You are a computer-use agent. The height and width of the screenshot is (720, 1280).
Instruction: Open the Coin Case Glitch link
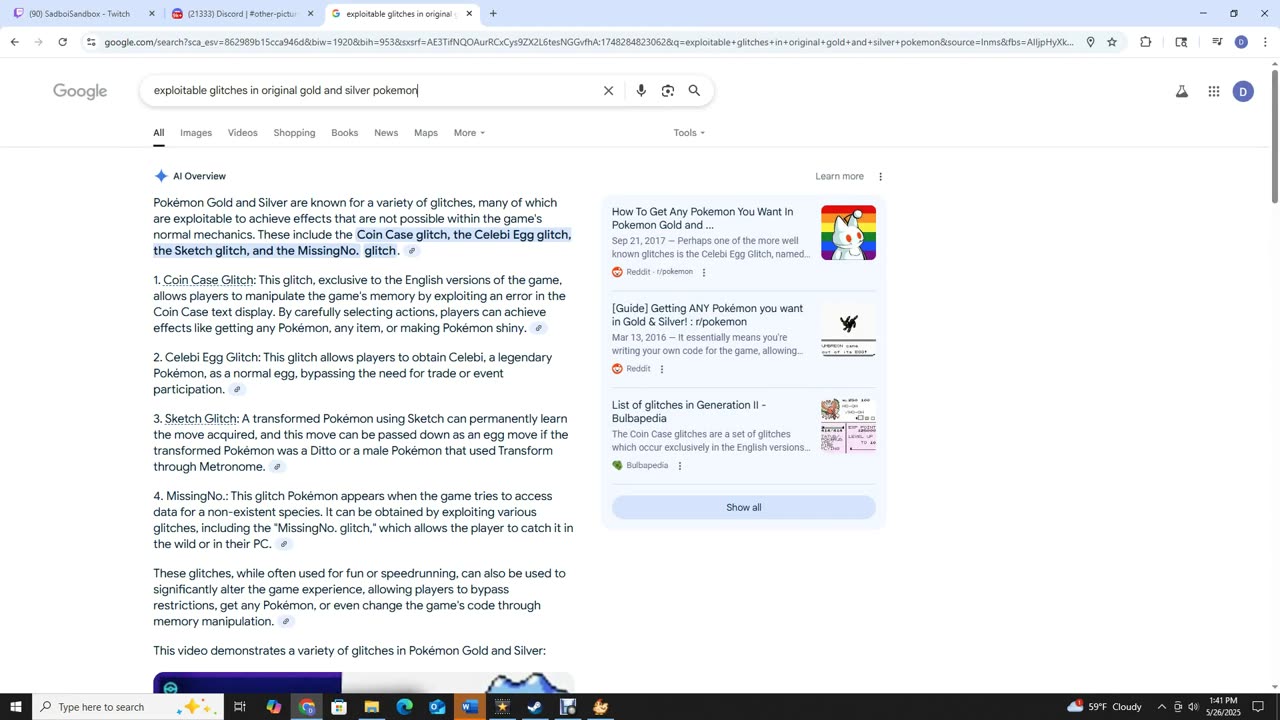(x=209, y=280)
